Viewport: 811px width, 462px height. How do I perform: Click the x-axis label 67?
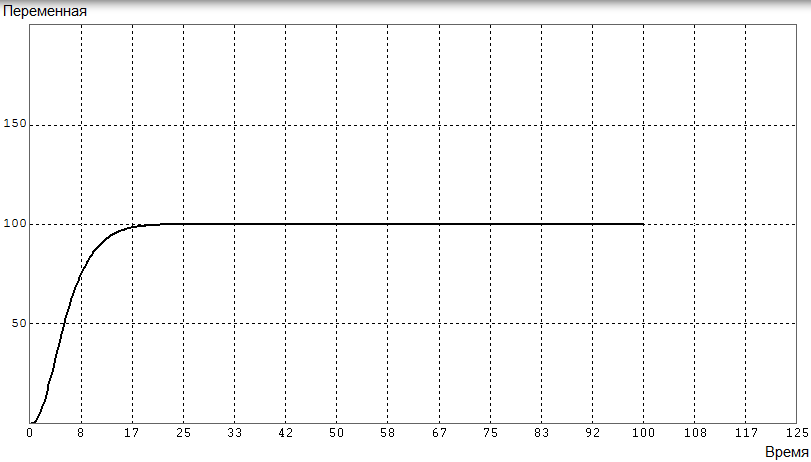pos(439,433)
